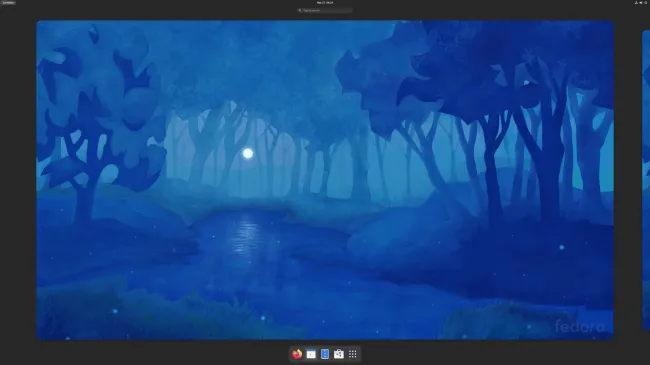Click the dash background beside Firefox
Image resolution: width=650 pixels, height=365 pixels.
[290, 354]
